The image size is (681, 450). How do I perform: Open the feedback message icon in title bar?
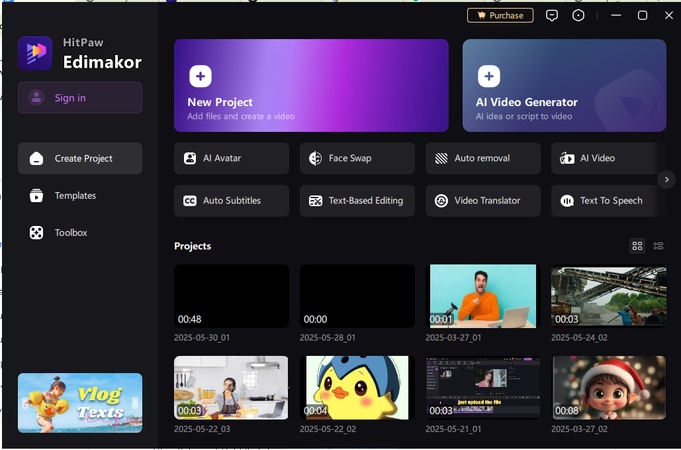(552, 16)
